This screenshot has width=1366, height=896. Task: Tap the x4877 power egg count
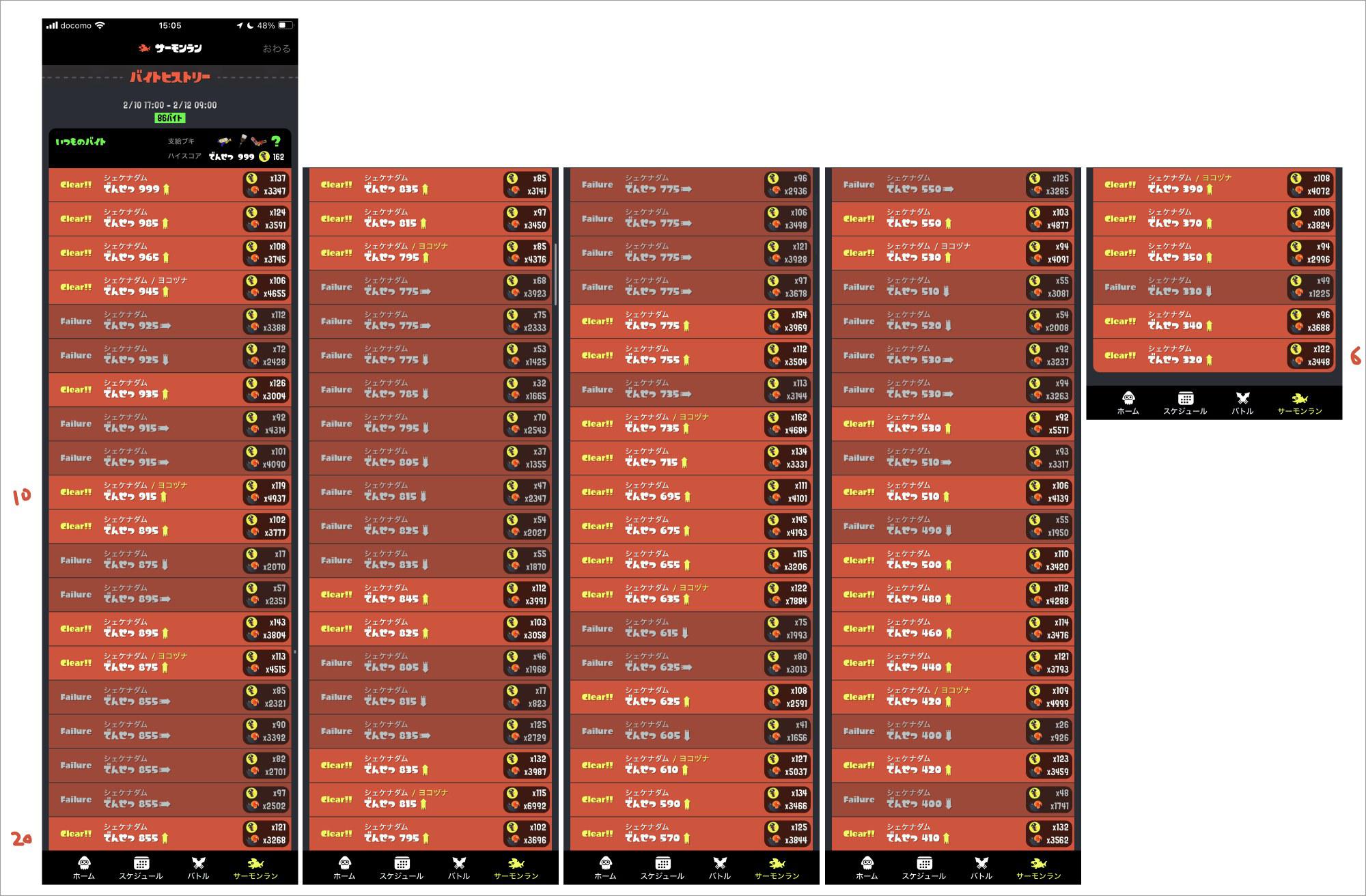pyautogui.click(x=1058, y=225)
